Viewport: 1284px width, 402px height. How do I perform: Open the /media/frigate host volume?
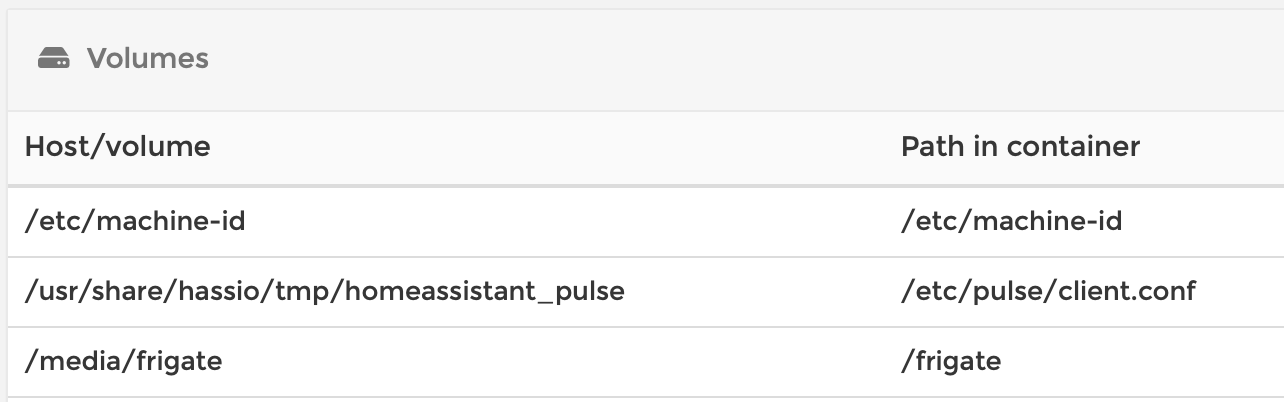[123, 360]
